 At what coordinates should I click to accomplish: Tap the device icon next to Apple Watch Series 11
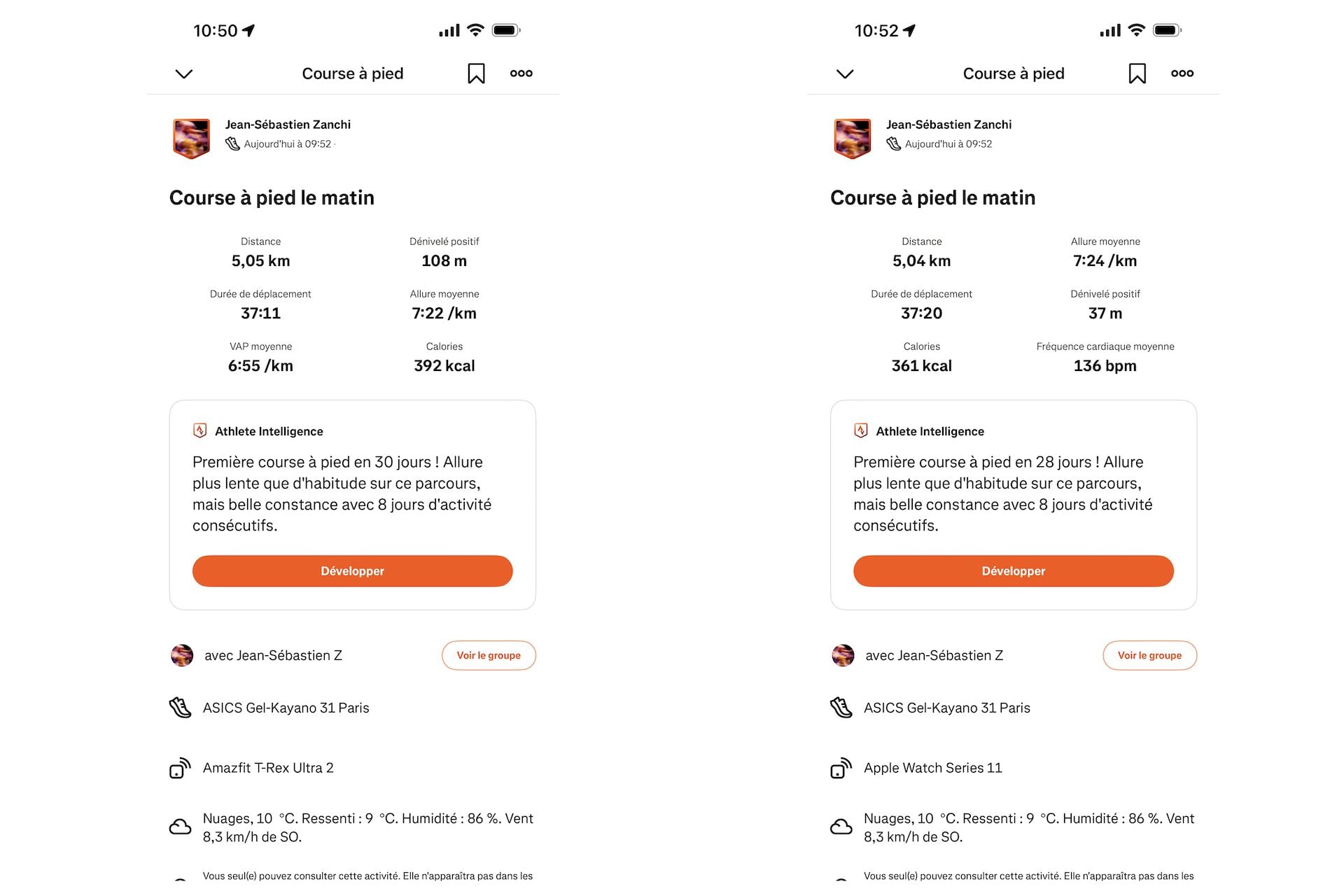coord(841,768)
